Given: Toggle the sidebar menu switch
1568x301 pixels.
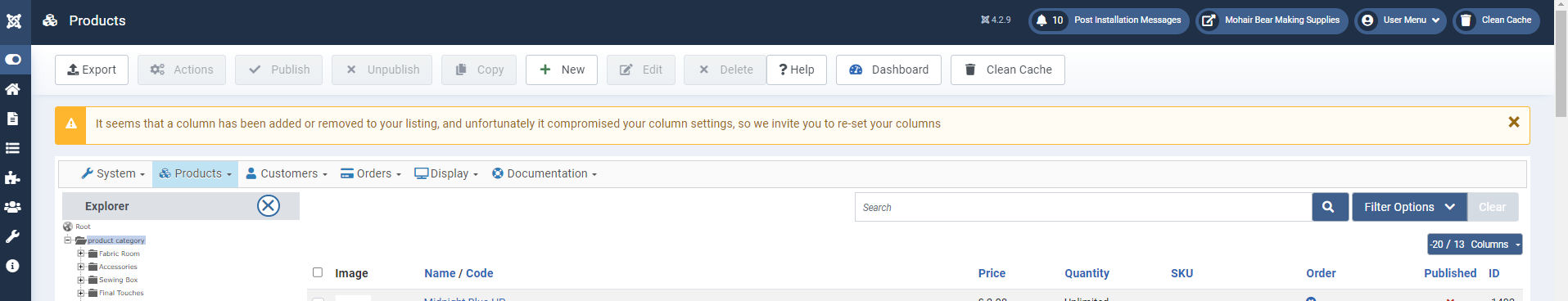Looking at the screenshot, I should [x=13, y=60].
